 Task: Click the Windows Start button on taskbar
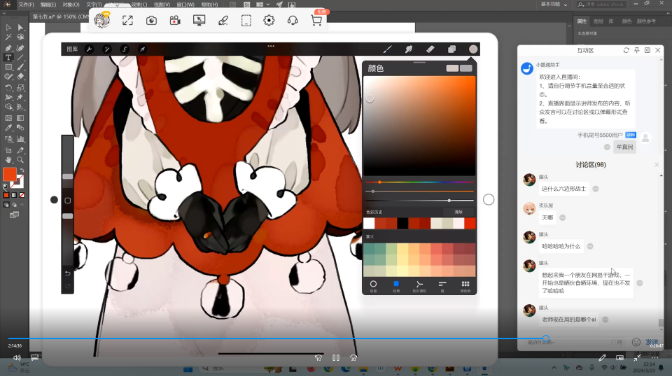tap(188, 369)
